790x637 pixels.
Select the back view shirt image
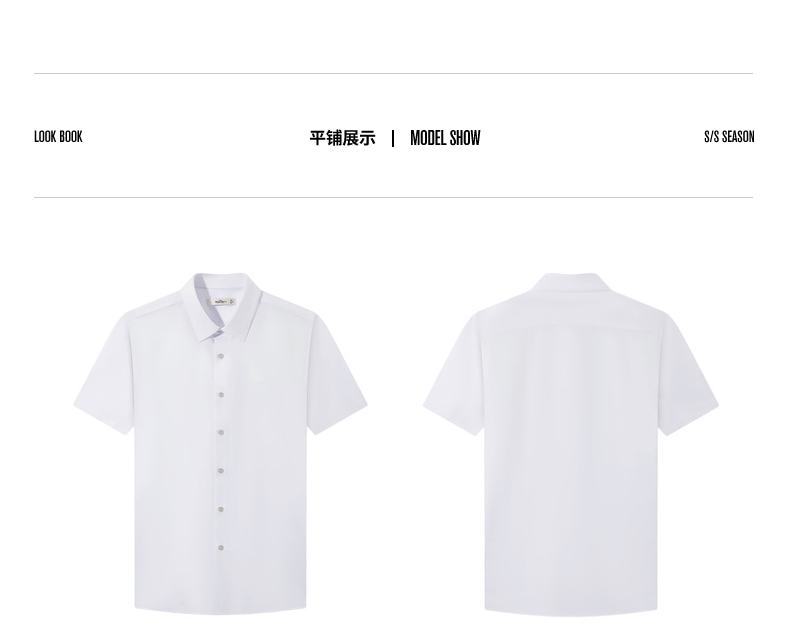click(571, 444)
